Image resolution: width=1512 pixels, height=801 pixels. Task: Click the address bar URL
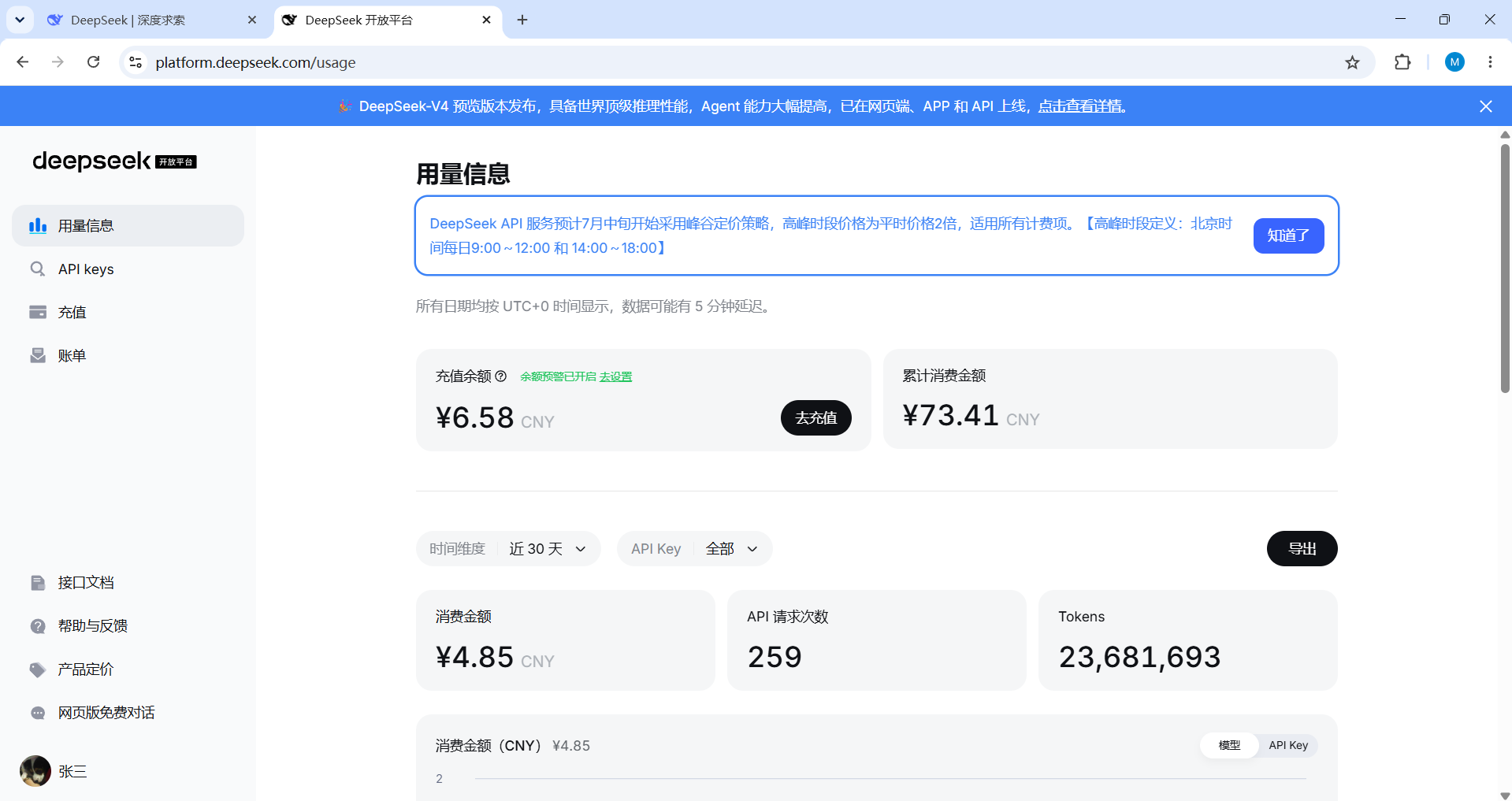255,62
